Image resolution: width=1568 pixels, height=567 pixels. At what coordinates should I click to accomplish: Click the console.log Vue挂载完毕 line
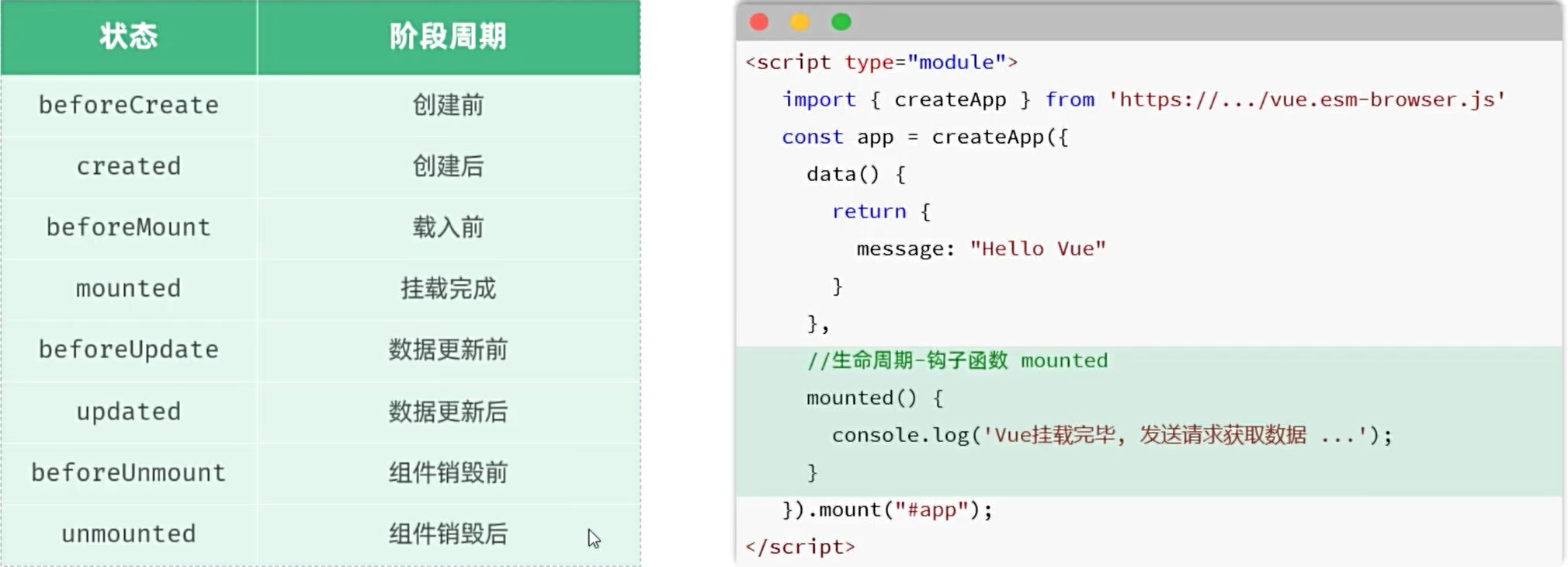tap(1112, 435)
